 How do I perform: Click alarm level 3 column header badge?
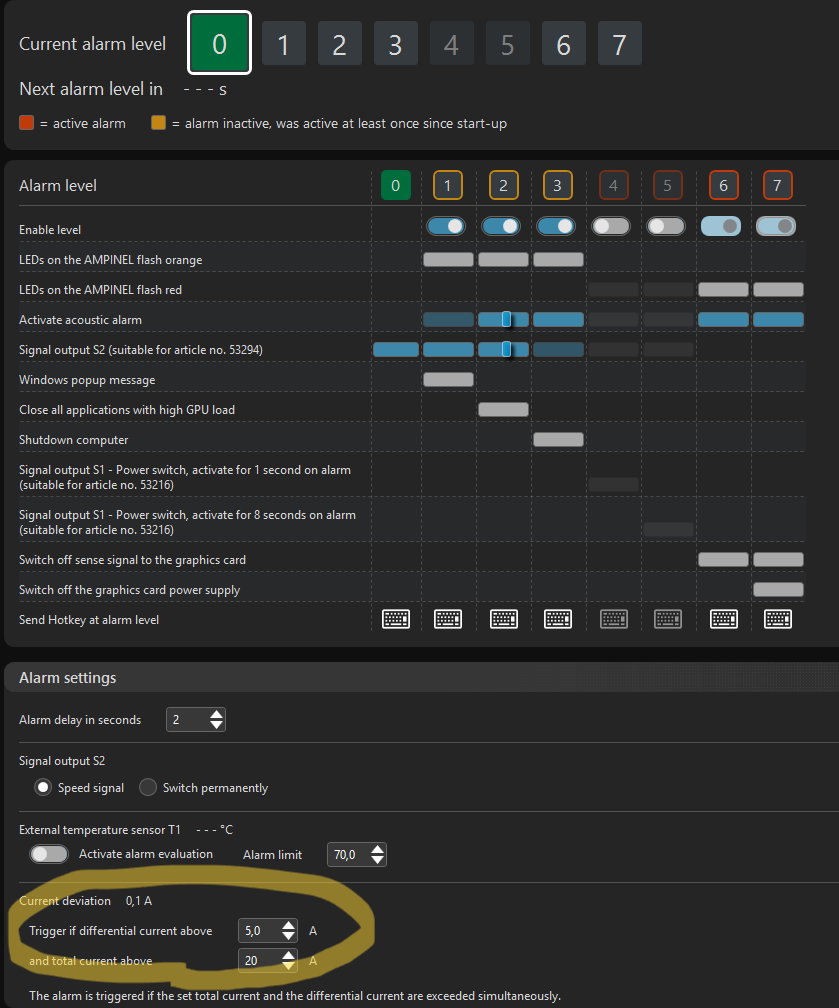[557, 185]
